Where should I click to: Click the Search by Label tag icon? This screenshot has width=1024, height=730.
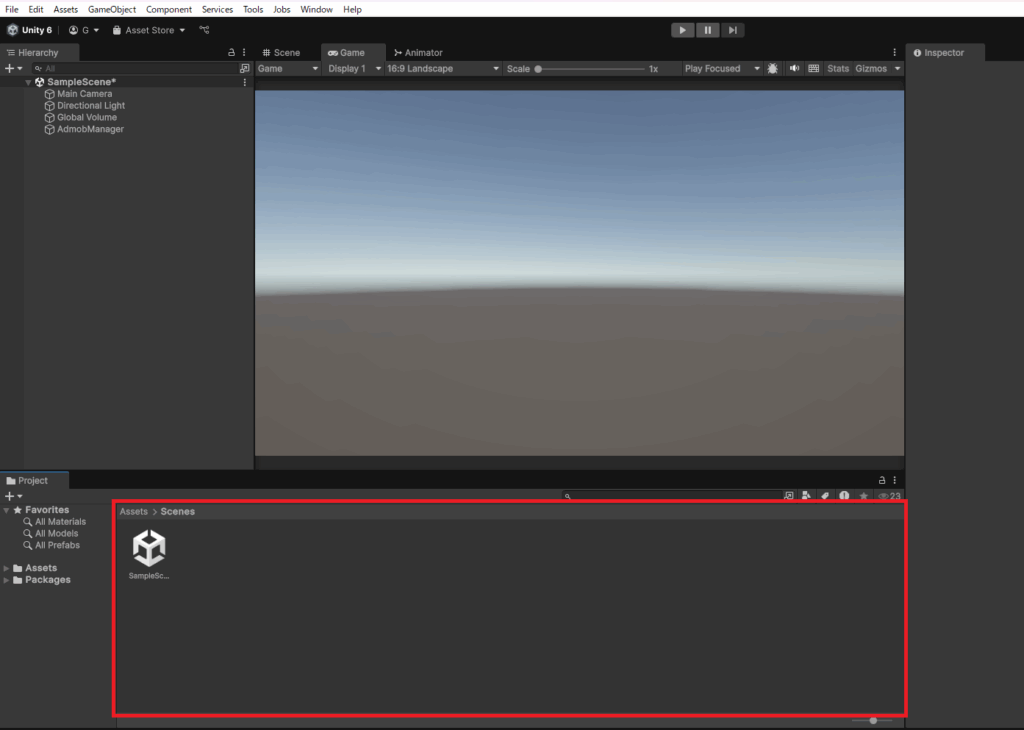click(x=825, y=496)
